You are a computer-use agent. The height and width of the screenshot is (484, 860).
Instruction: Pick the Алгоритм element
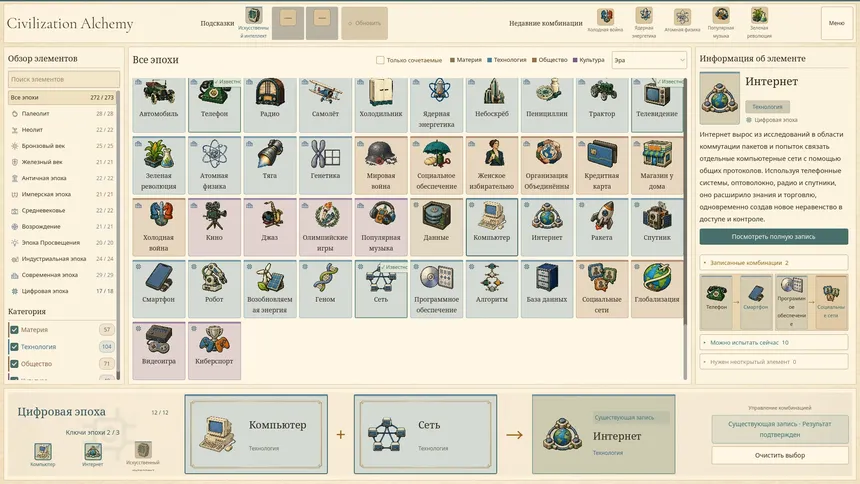[491, 289]
